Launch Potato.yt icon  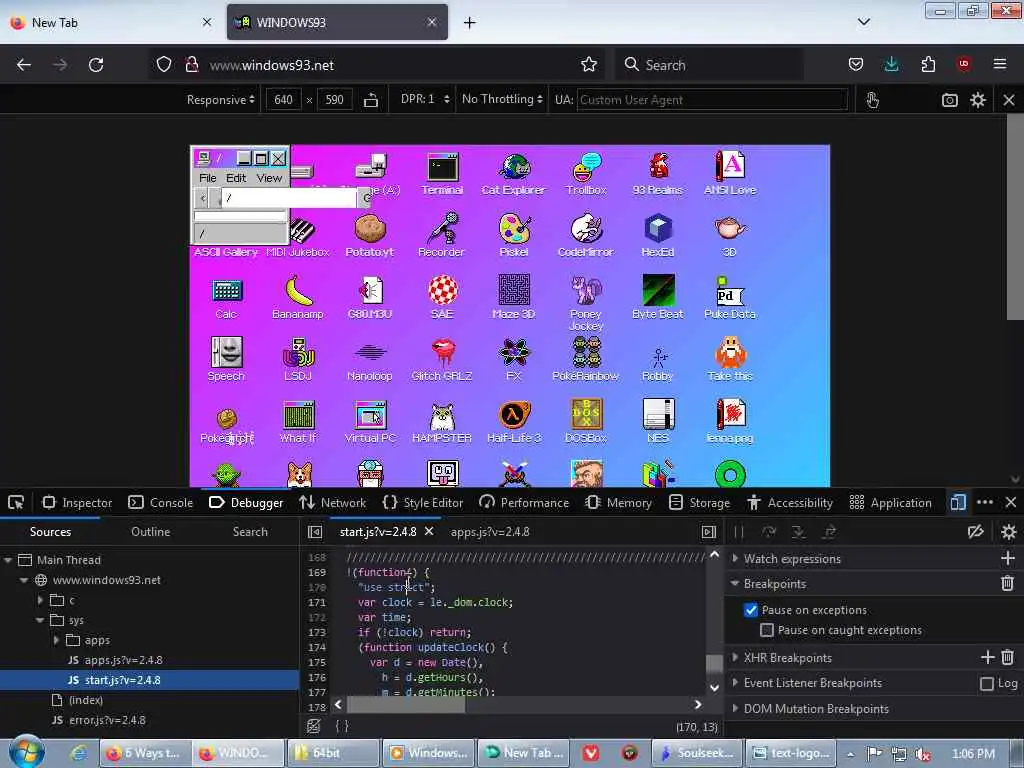pyautogui.click(x=370, y=236)
